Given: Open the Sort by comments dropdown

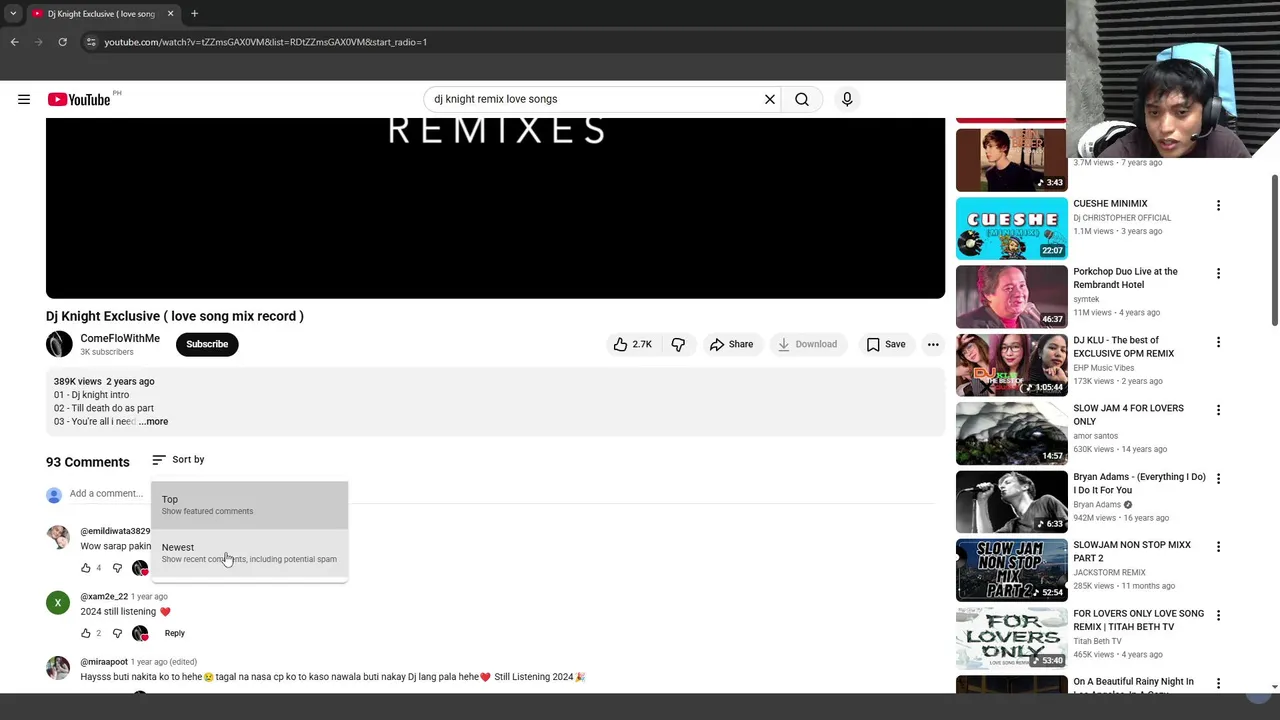Looking at the screenshot, I should coord(178,459).
